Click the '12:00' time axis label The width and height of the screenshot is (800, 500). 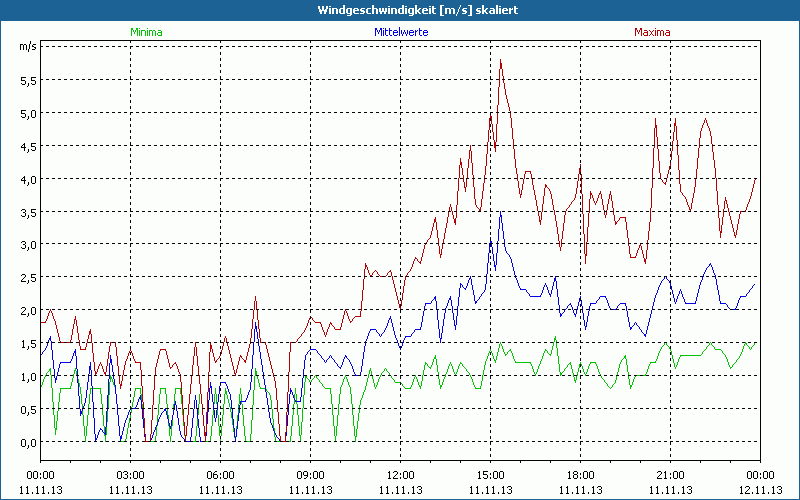coord(401,476)
